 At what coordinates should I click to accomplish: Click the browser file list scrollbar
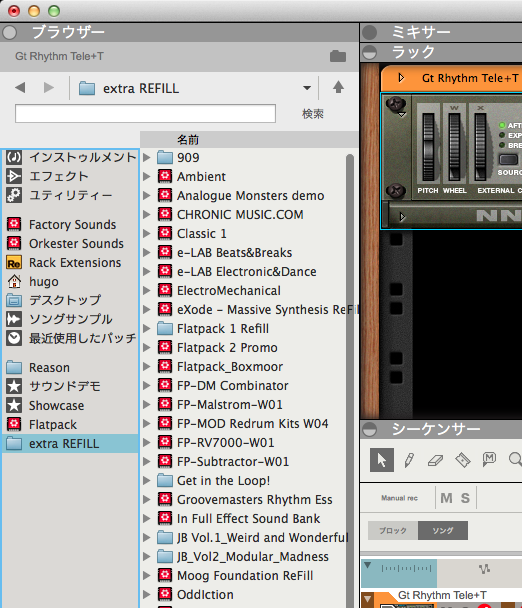pos(350,380)
